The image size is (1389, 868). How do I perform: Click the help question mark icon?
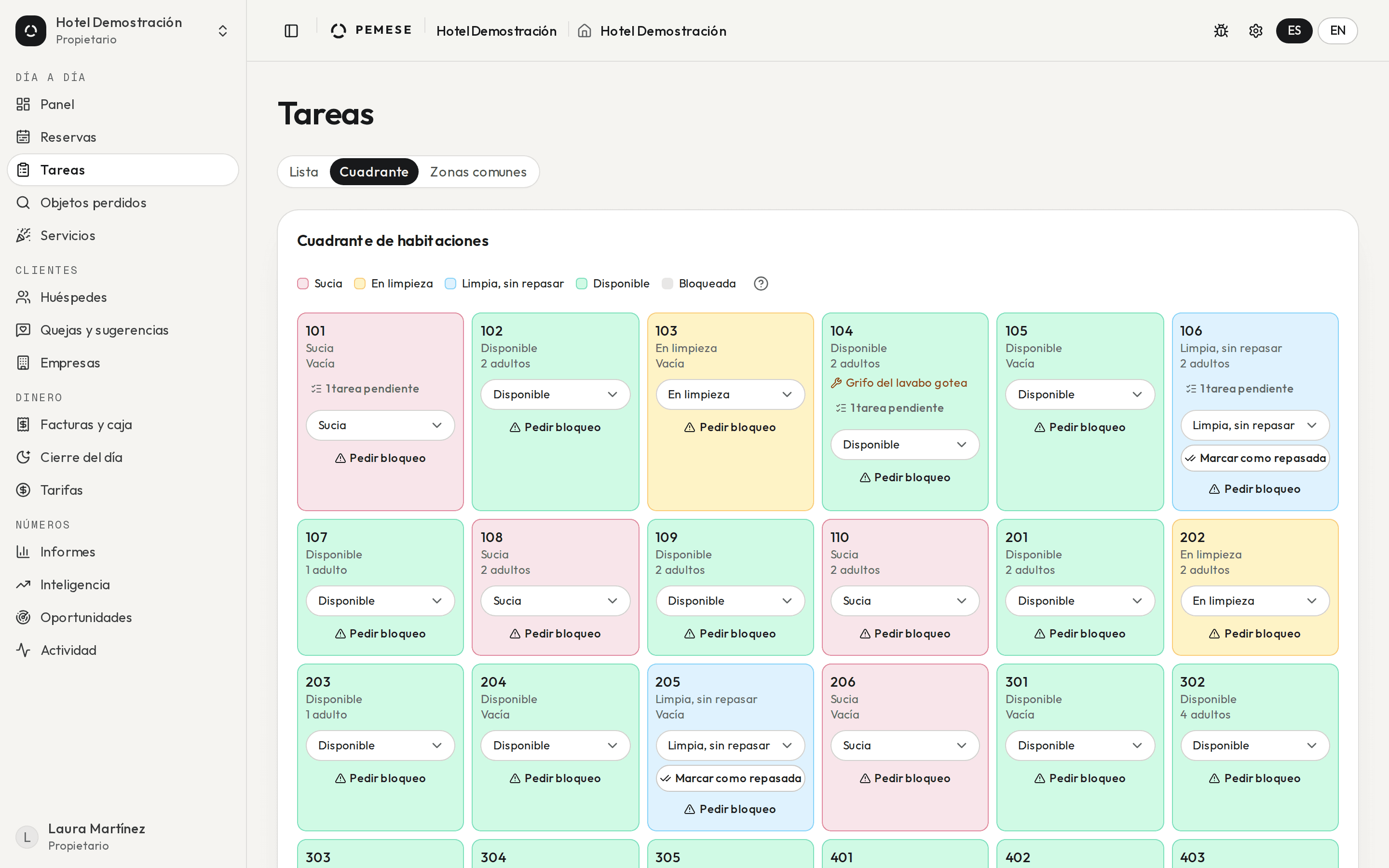click(x=761, y=284)
